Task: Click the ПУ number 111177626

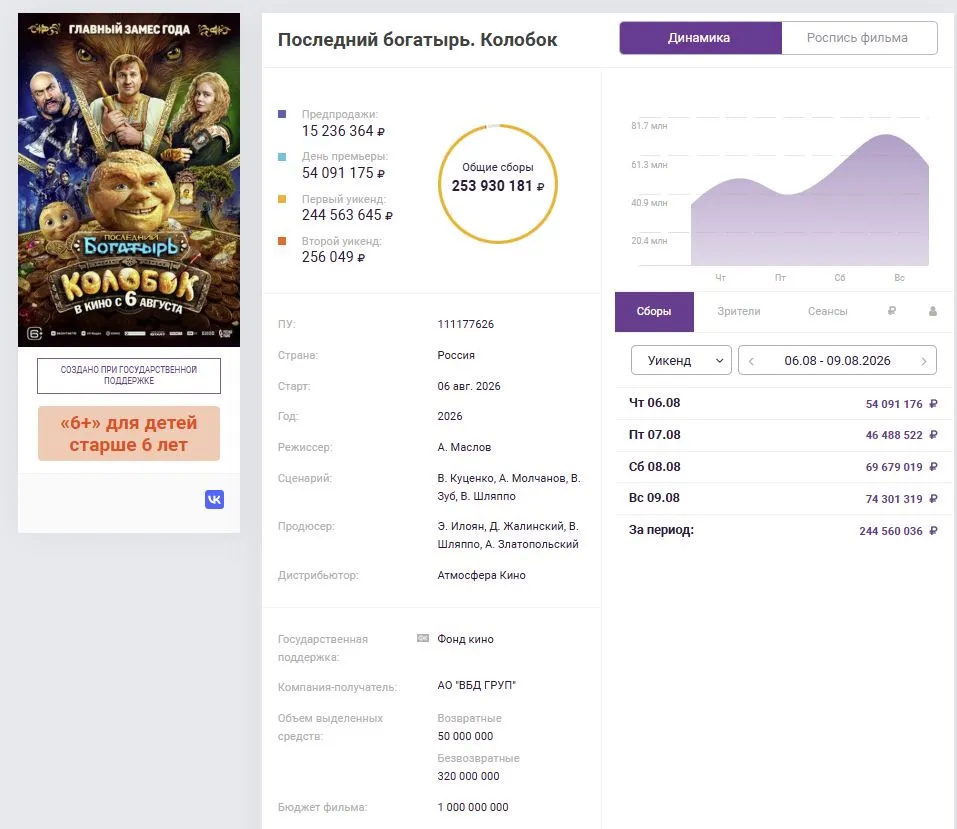Action: tap(466, 324)
